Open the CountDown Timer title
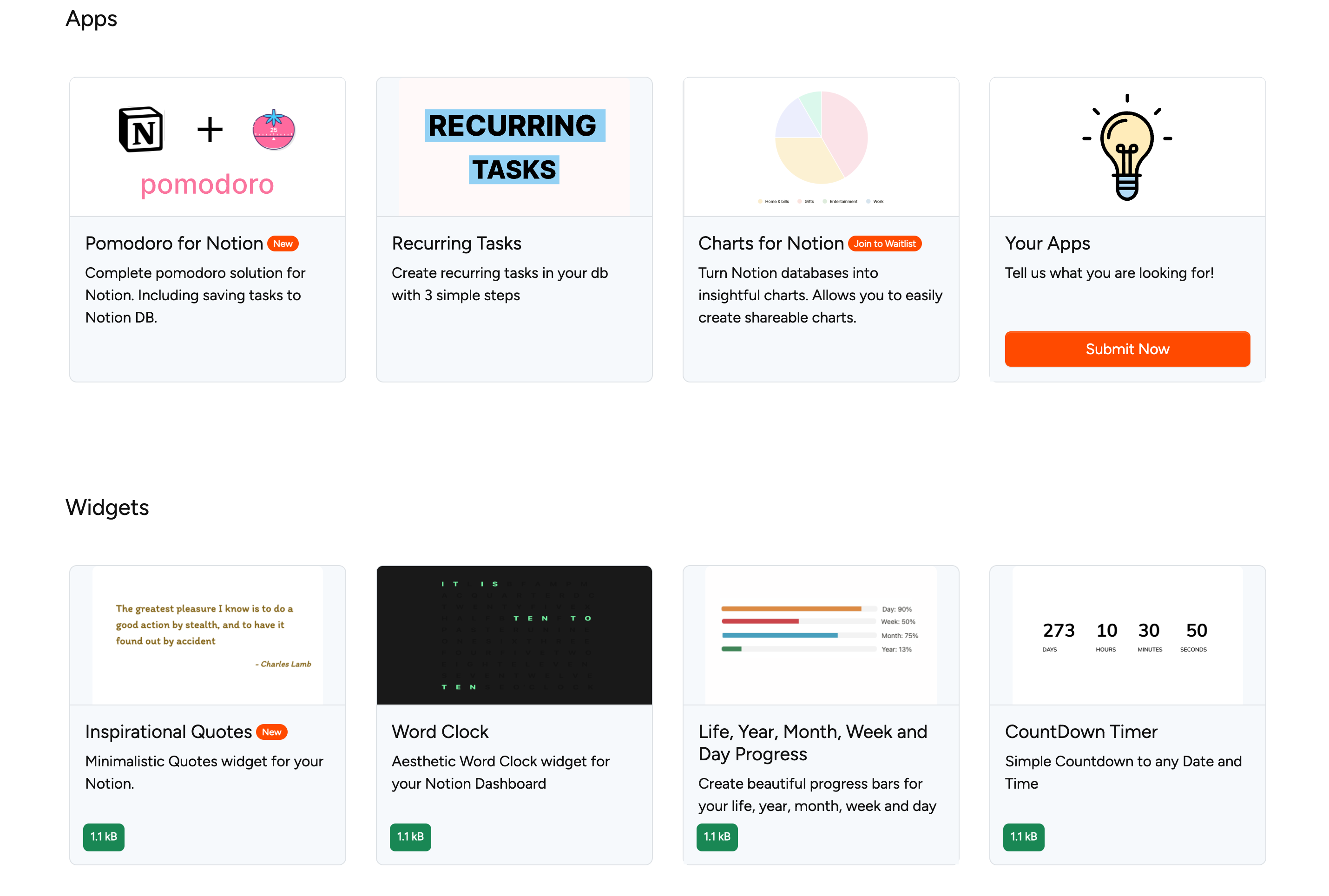 click(1080, 732)
